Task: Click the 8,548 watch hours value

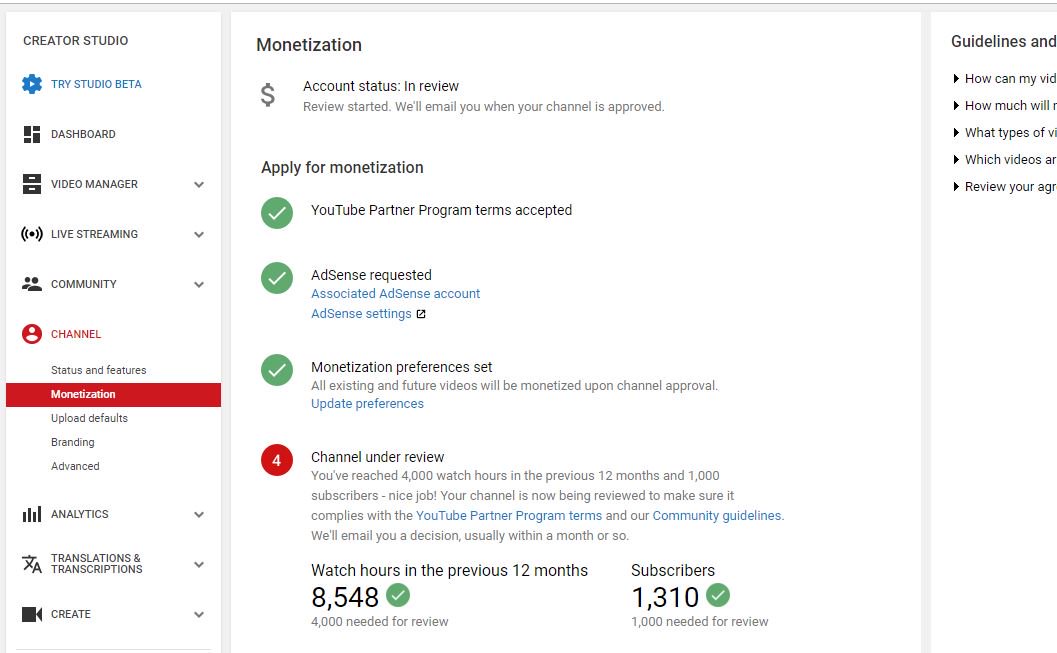Action: (345, 597)
